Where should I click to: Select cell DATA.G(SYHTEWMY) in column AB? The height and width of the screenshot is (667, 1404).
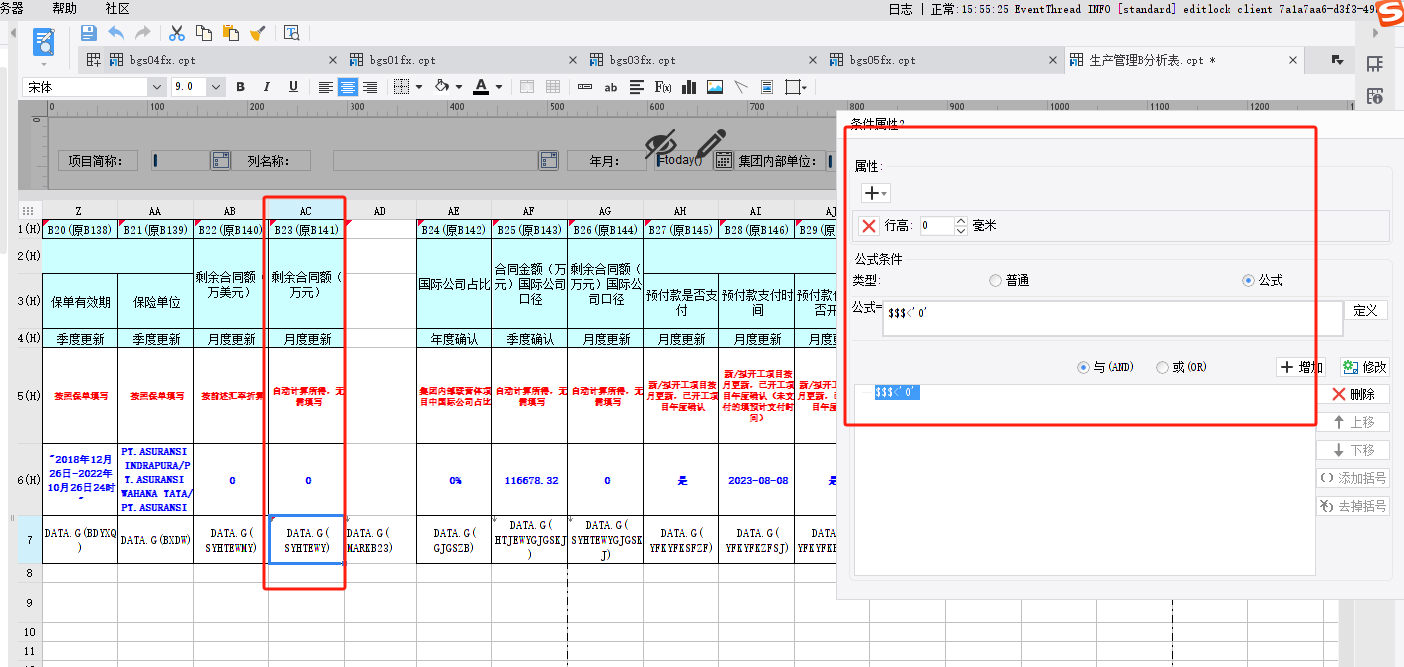[230, 540]
